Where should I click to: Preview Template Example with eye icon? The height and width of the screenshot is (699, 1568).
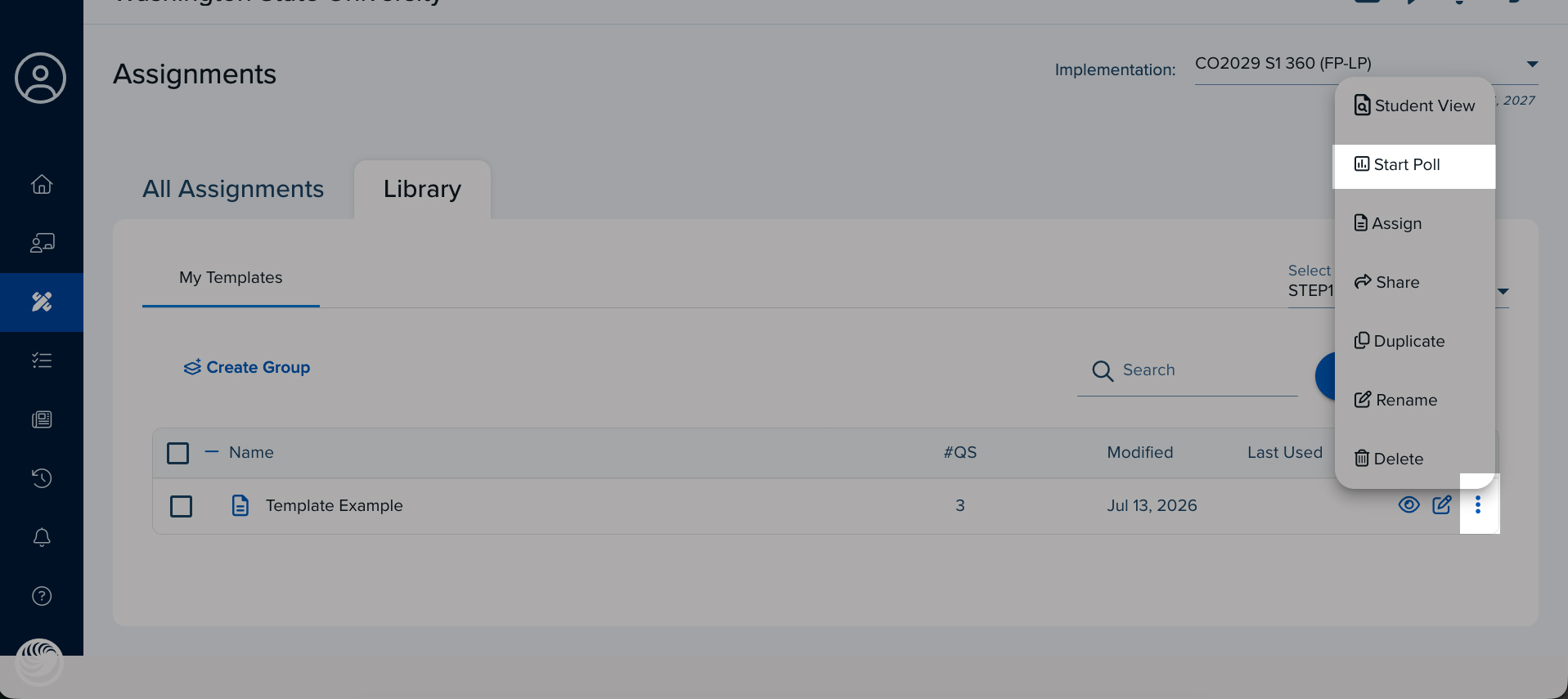(1409, 504)
